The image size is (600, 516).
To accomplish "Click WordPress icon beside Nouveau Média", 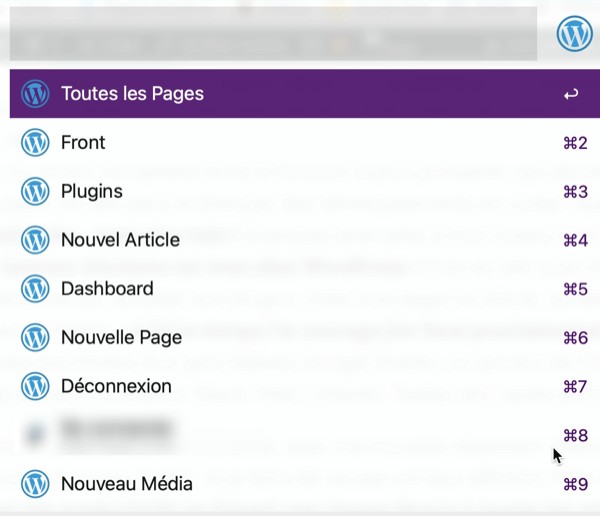I will 35,484.
